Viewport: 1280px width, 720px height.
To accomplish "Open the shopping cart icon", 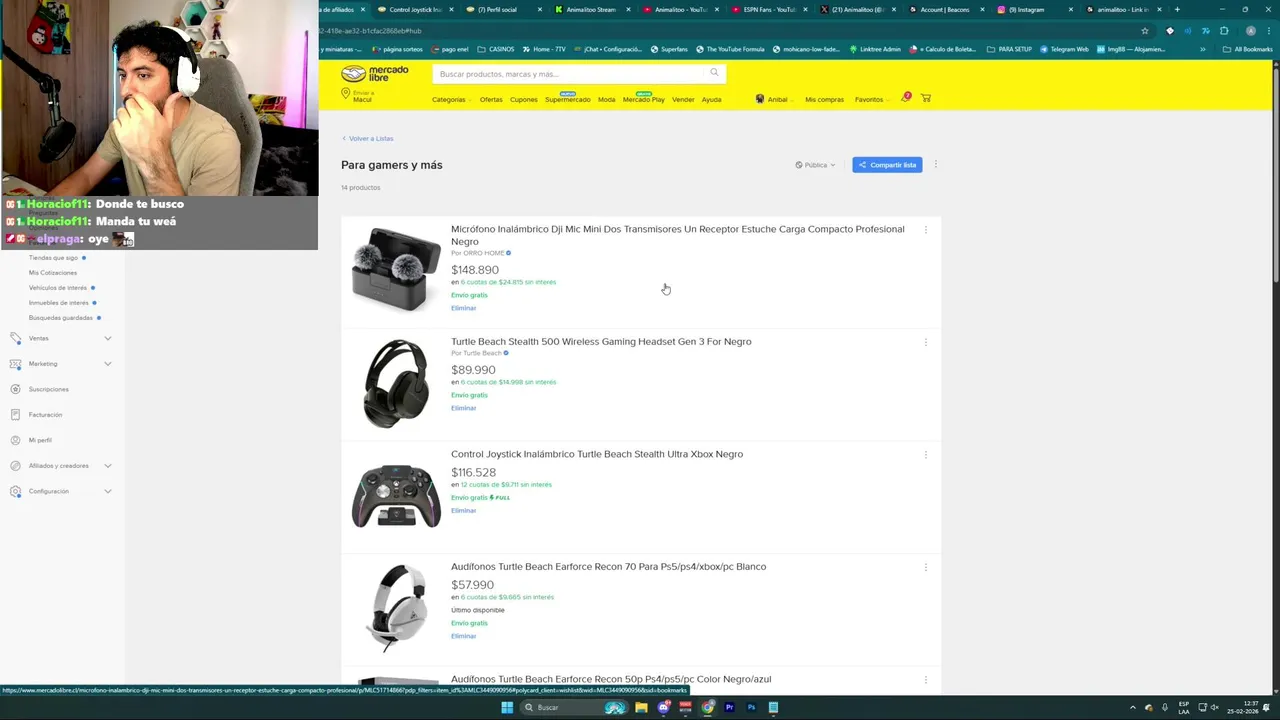I will point(926,98).
